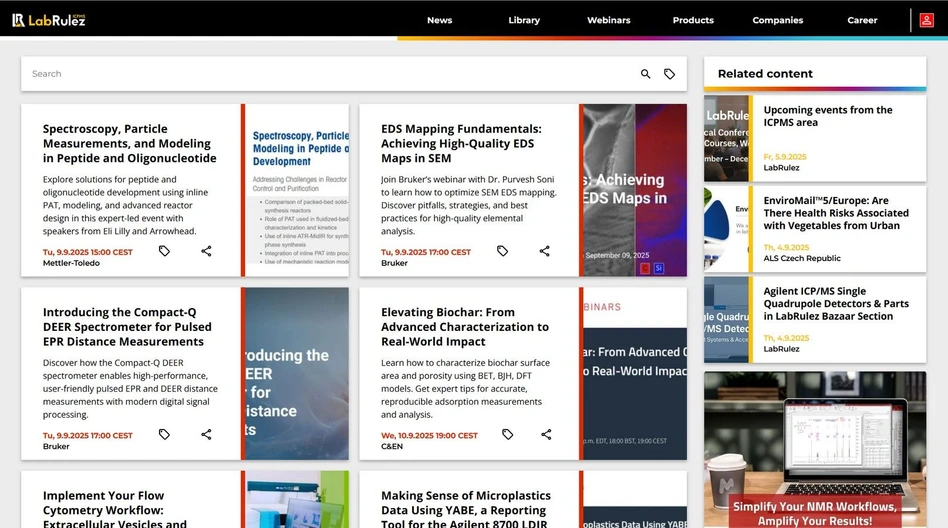The image size is (948, 528).
Task: Click tag icon on Compact-Q DEER Spectrometer card
Action: 164,434
